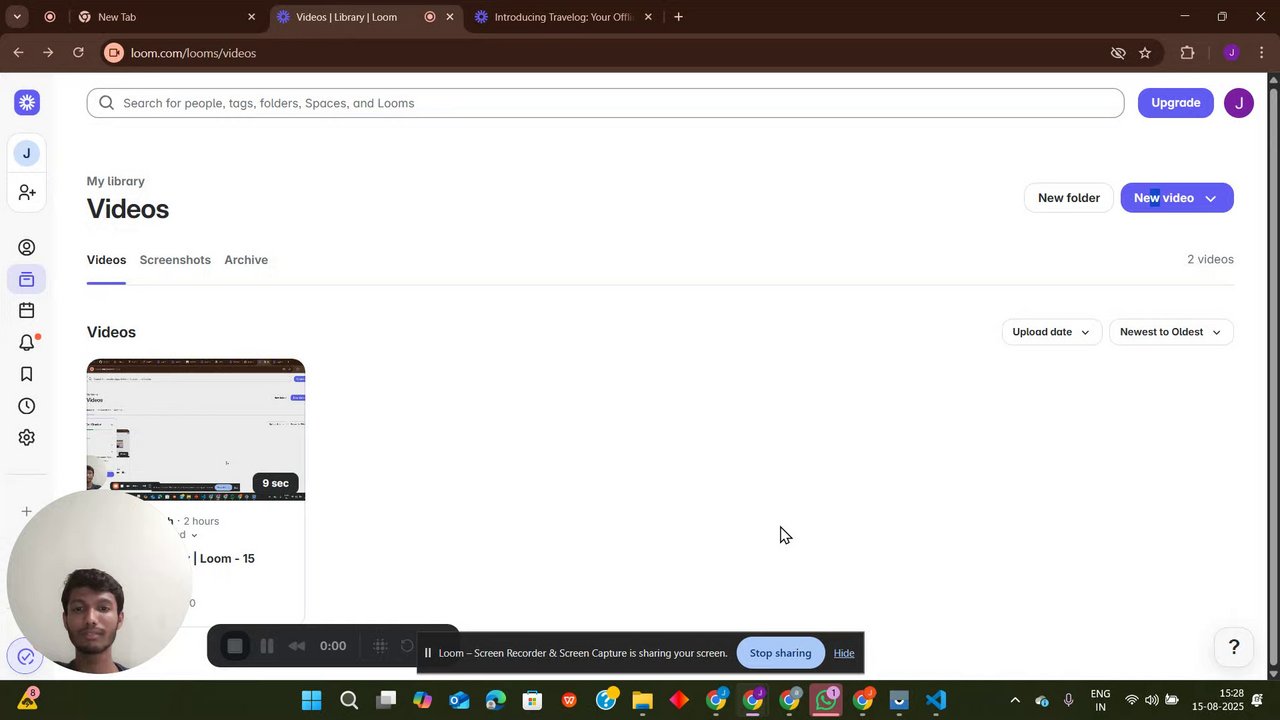The height and width of the screenshot is (720, 1280).
Task: Close the New Tab browser tab
Action: [251, 17]
